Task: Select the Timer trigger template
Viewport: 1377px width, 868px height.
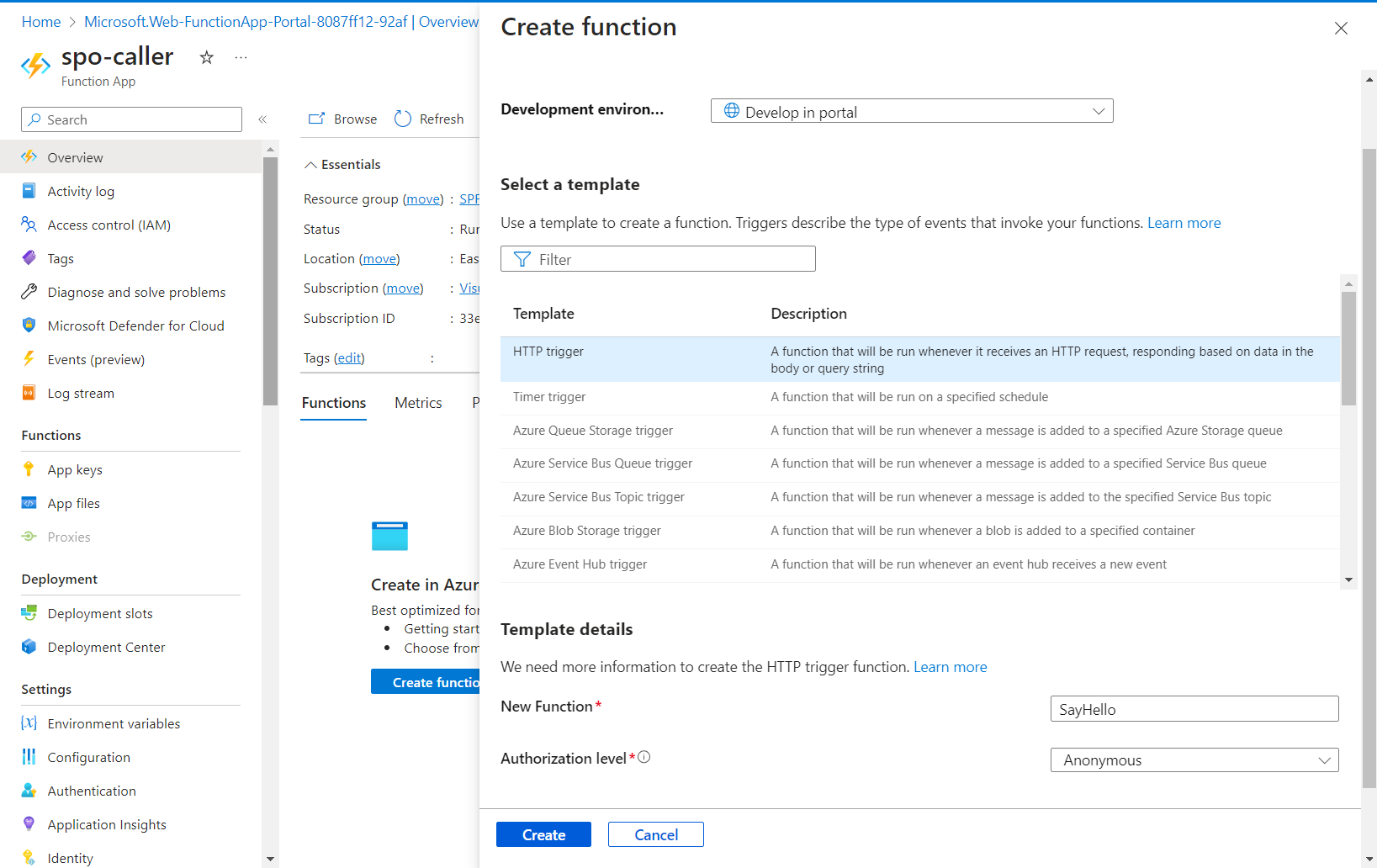Action: pos(549,397)
